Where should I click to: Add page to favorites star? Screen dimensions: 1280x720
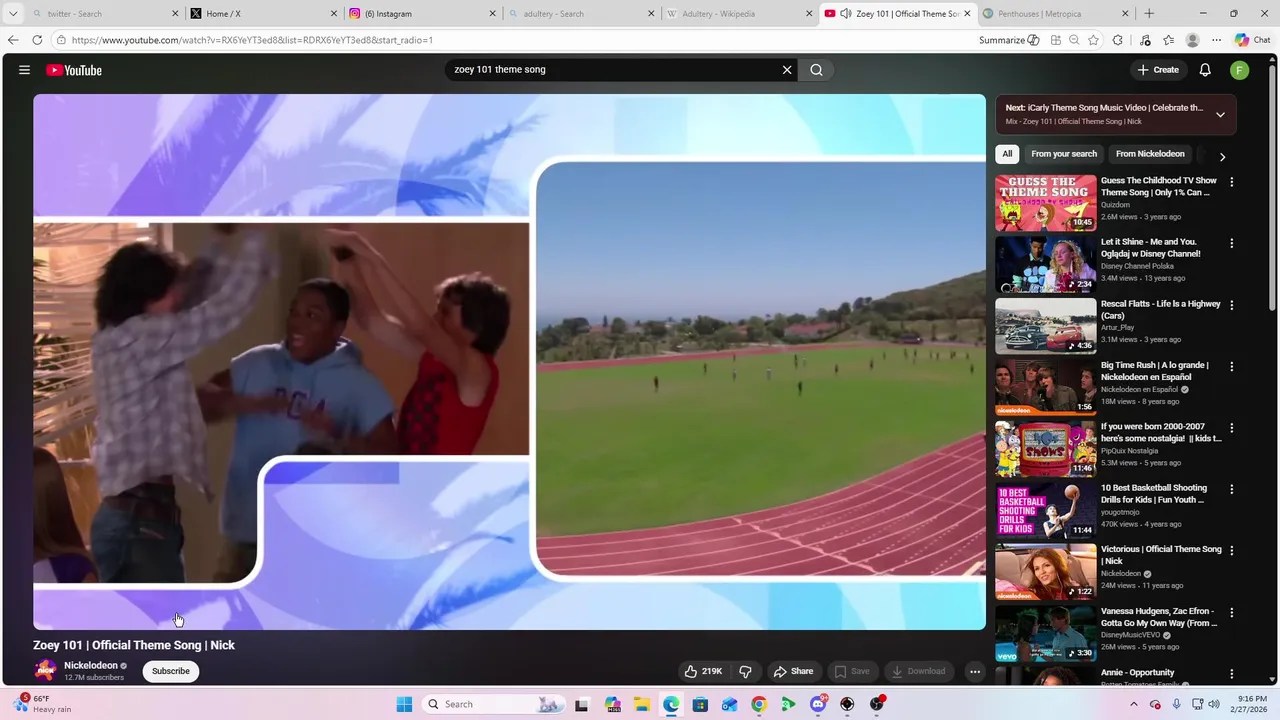(x=1094, y=40)
